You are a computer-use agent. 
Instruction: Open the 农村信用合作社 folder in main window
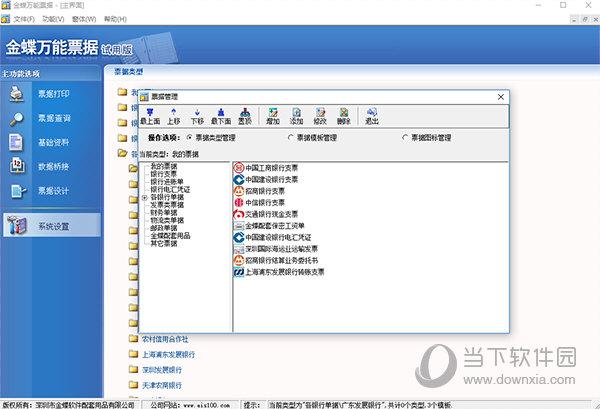click(165, 339)
